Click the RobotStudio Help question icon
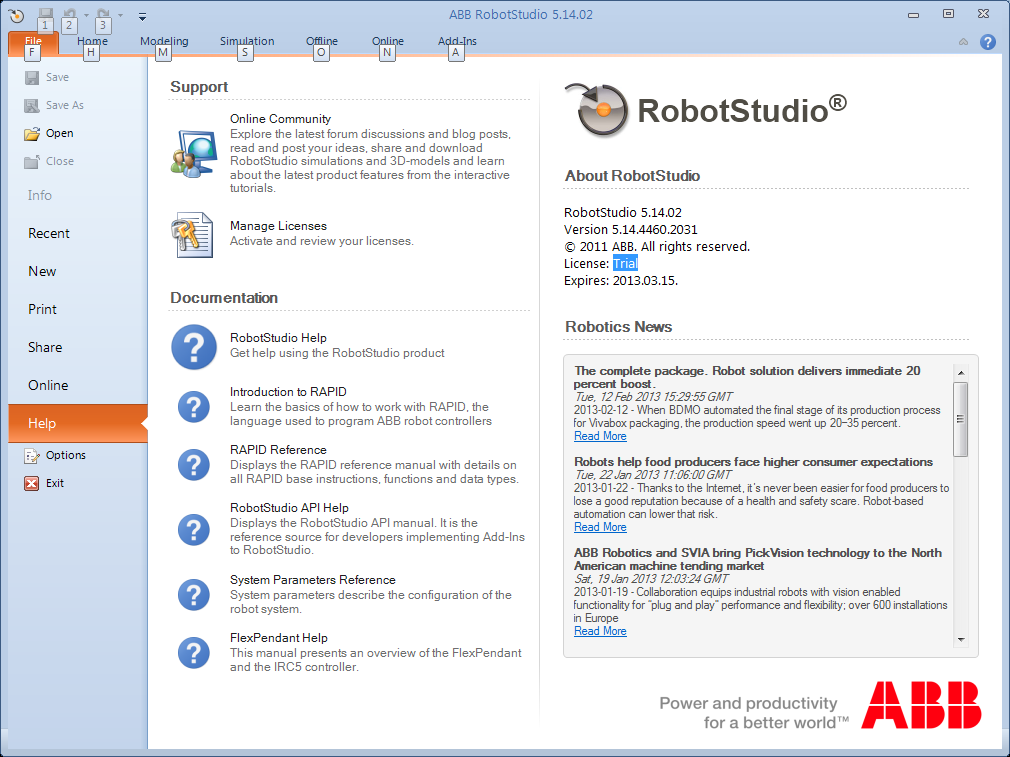This screenshot has height=757, width=1010. point(194,347)
